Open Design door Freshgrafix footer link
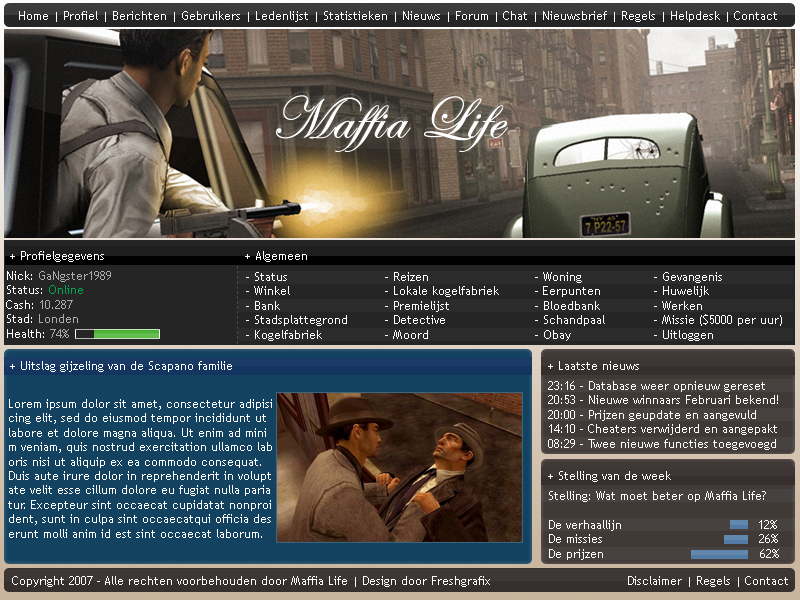Screen dimensions: 800x600 [426, 581]
